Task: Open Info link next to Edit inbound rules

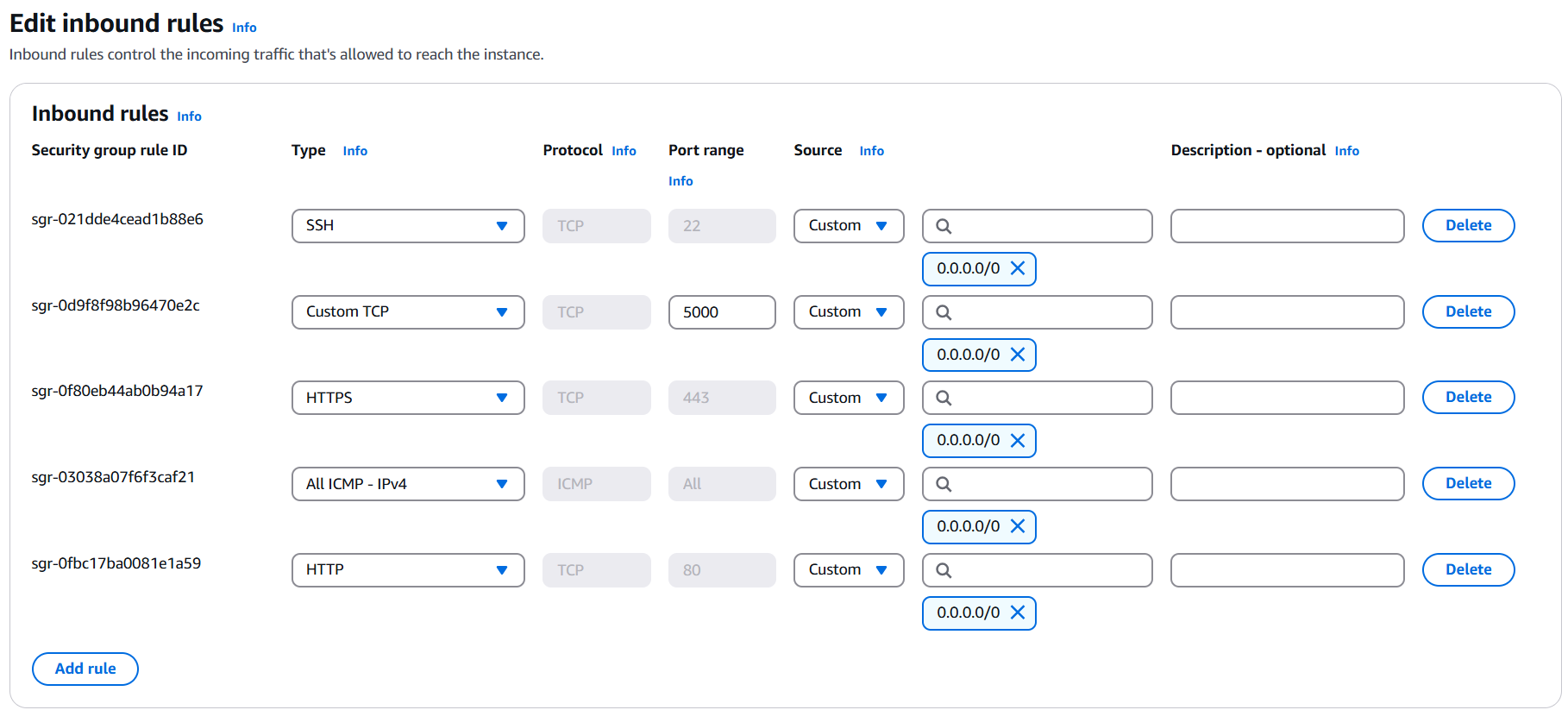Action: (x=244, y=28)
